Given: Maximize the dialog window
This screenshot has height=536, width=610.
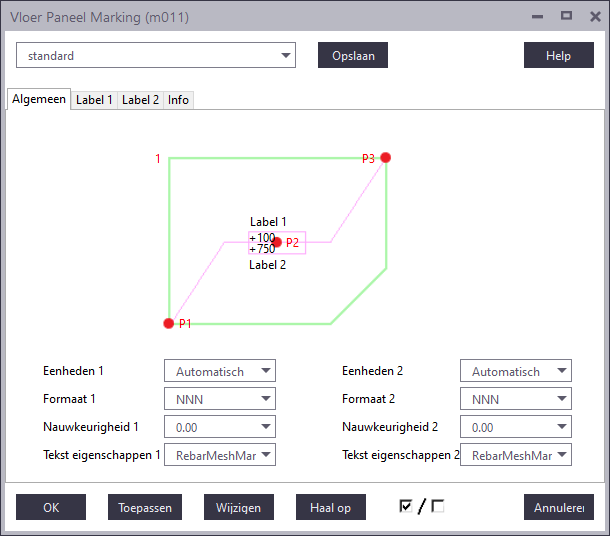Looking at the screenshot, I should pyautogui.click(x=566, y=16).
